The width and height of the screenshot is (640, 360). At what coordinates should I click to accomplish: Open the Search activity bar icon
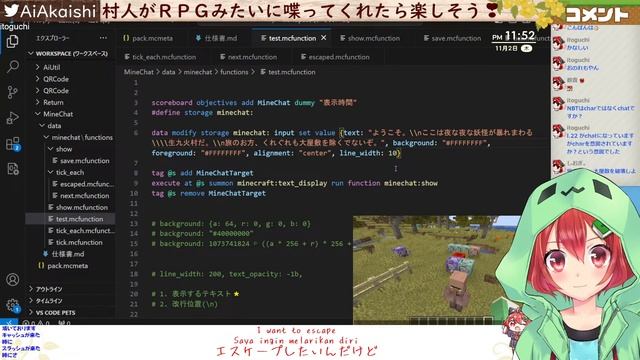[12, 67]
